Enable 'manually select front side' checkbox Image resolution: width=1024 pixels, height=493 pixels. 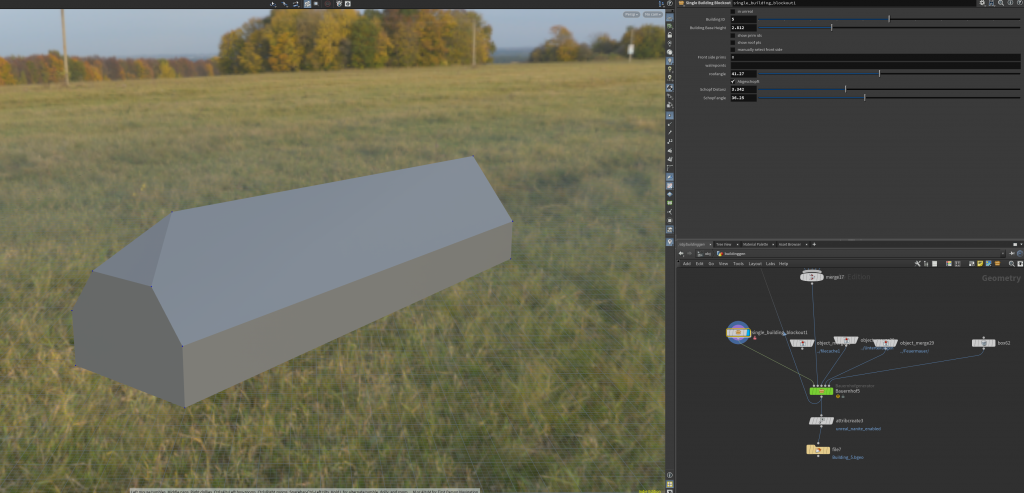coord(733,49)
